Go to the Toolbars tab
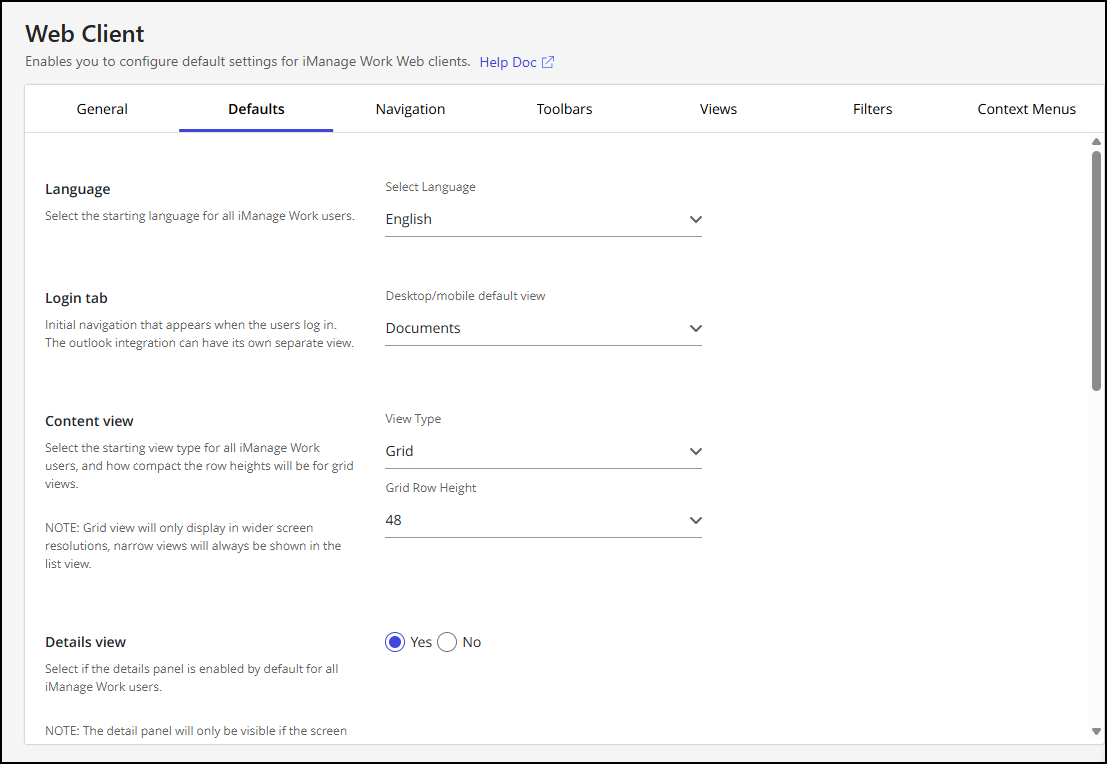Screen dimensions: 1107x764 pos(564,109)
